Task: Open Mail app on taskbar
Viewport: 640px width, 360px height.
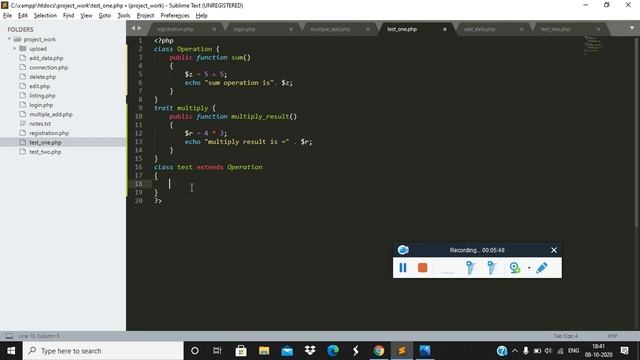Action: pos(287,351)
